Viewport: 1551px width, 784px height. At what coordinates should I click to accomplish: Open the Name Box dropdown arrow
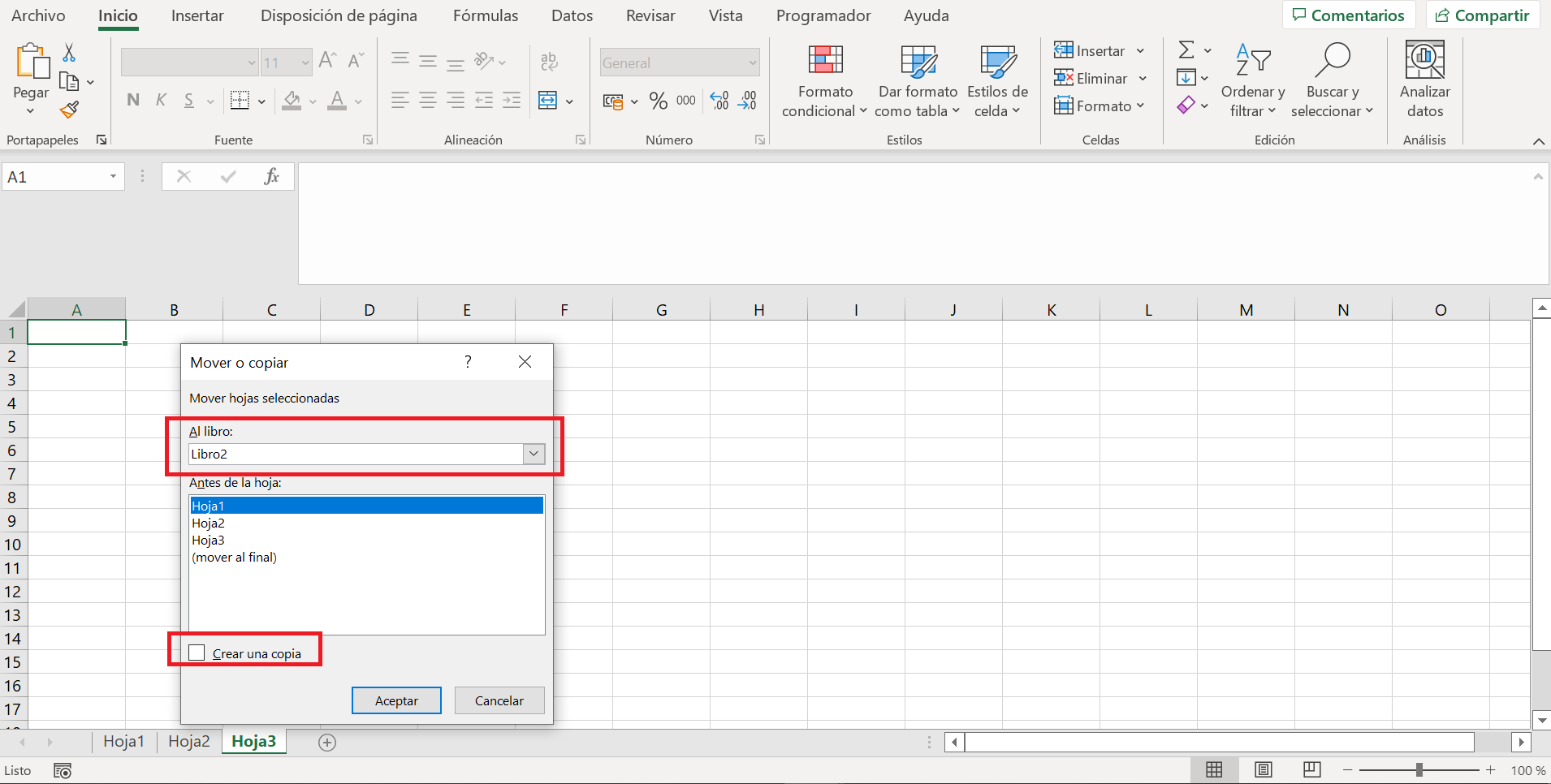113,177
